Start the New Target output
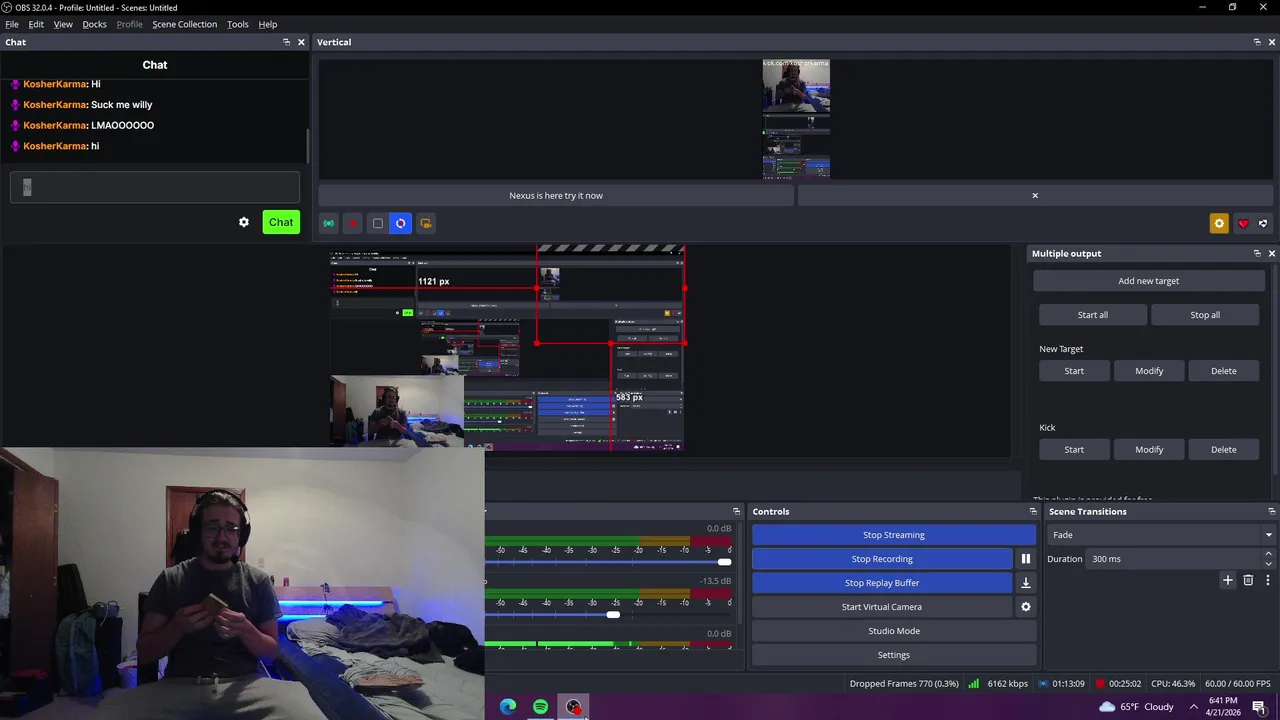Screen dimensions: 1280x720 (1074, 371)
